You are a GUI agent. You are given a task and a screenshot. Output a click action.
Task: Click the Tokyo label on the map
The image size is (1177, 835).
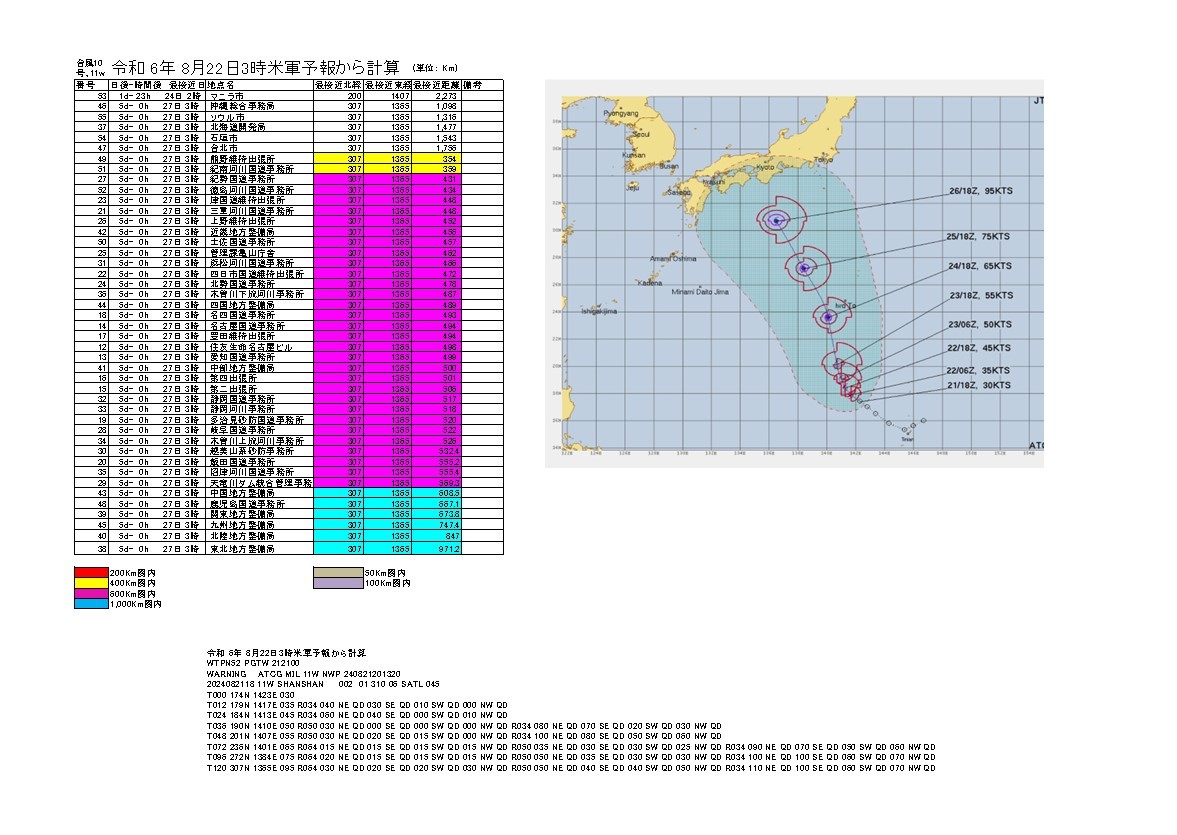823,159
